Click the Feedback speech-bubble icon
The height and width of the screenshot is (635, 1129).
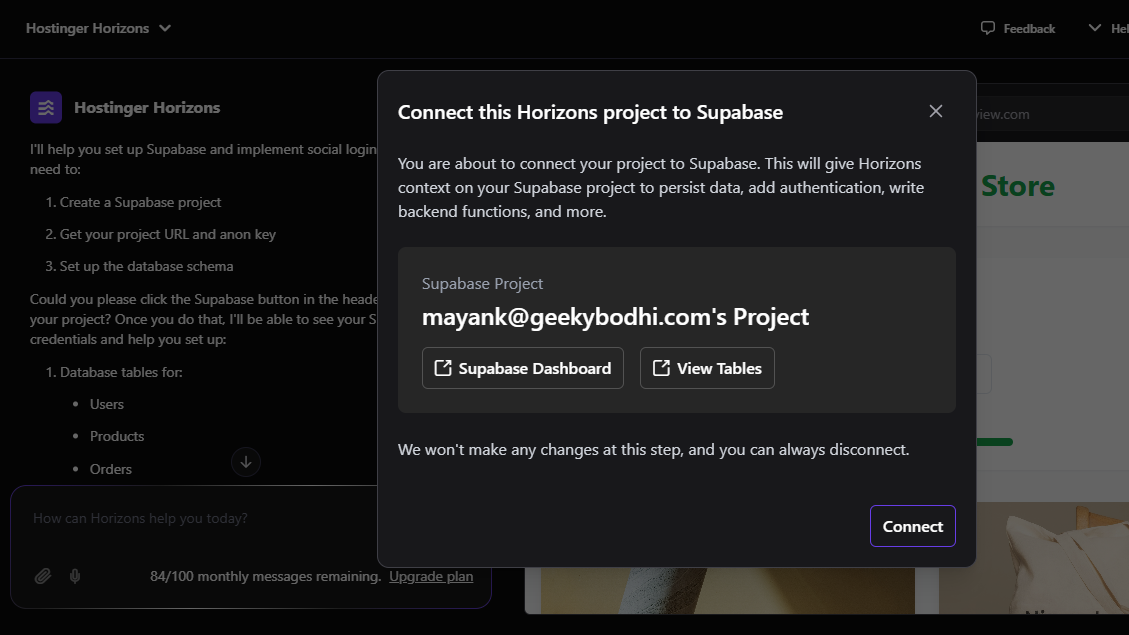[988, 28]
